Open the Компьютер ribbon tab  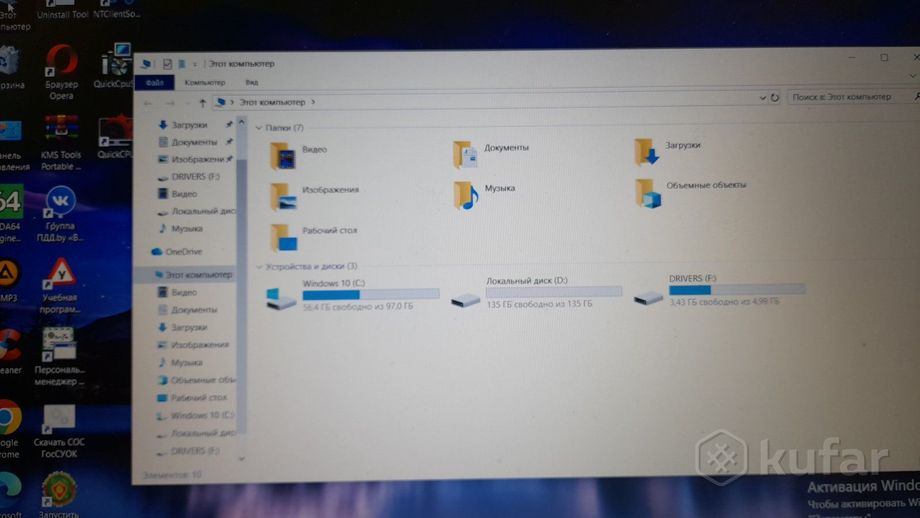click(x=205, y=83)
